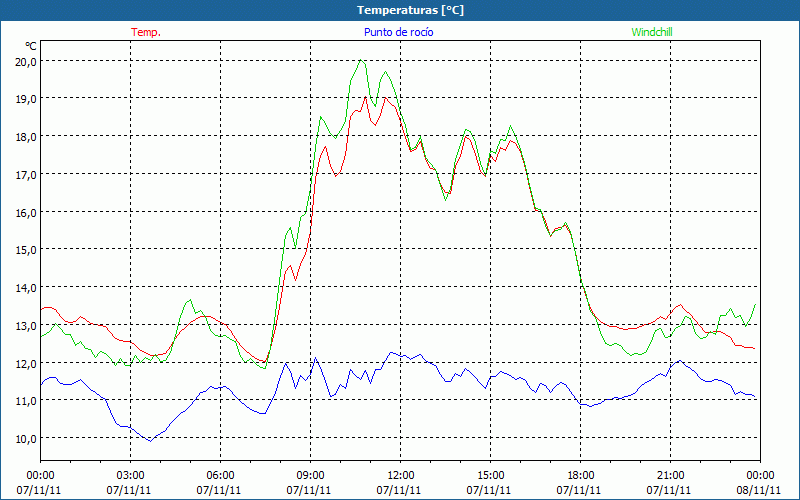
Task: Select the blue 'Punto de rocío' legend label
Action: (398, 32)
